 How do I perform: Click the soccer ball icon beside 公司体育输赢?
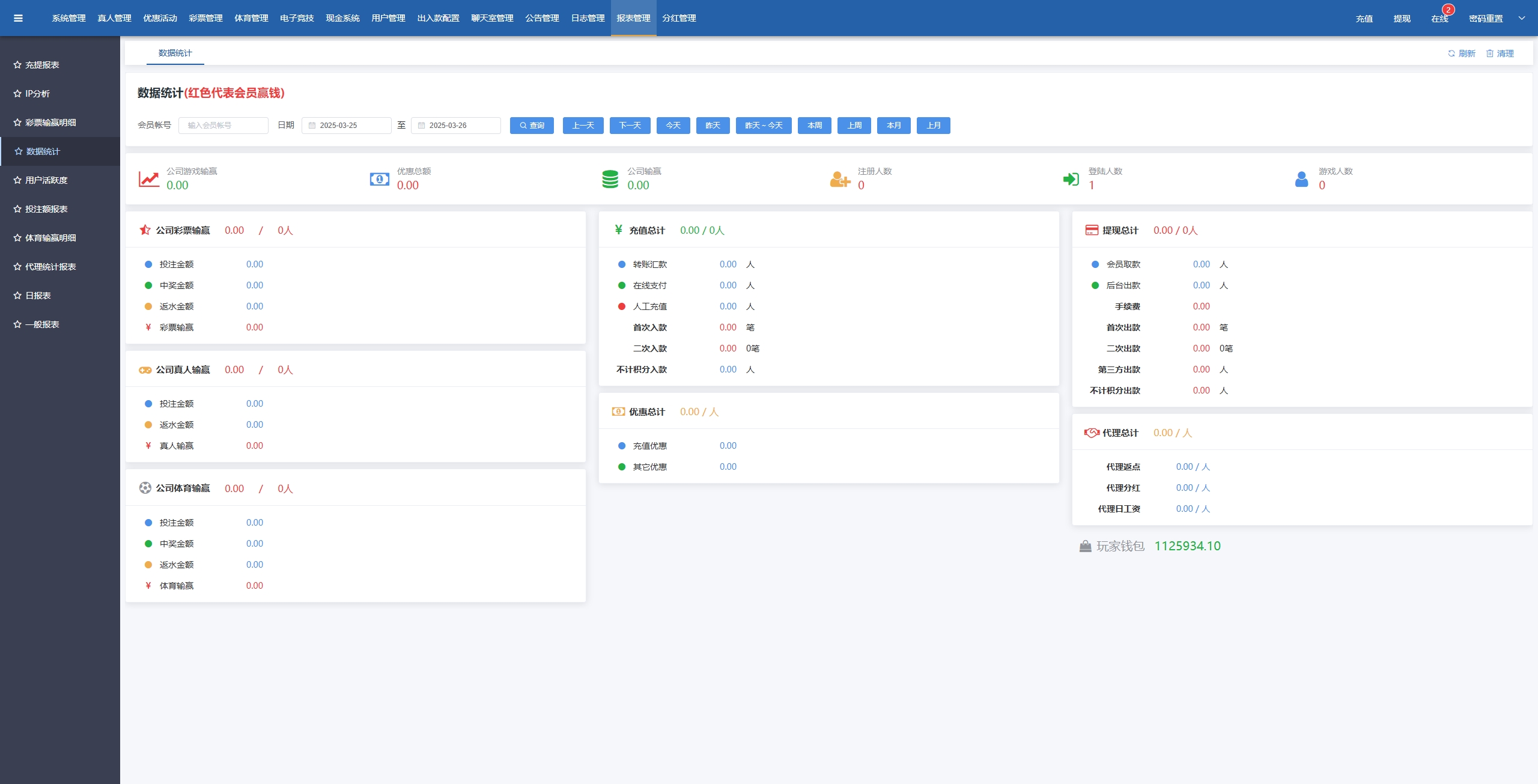[x=145, y=488]
